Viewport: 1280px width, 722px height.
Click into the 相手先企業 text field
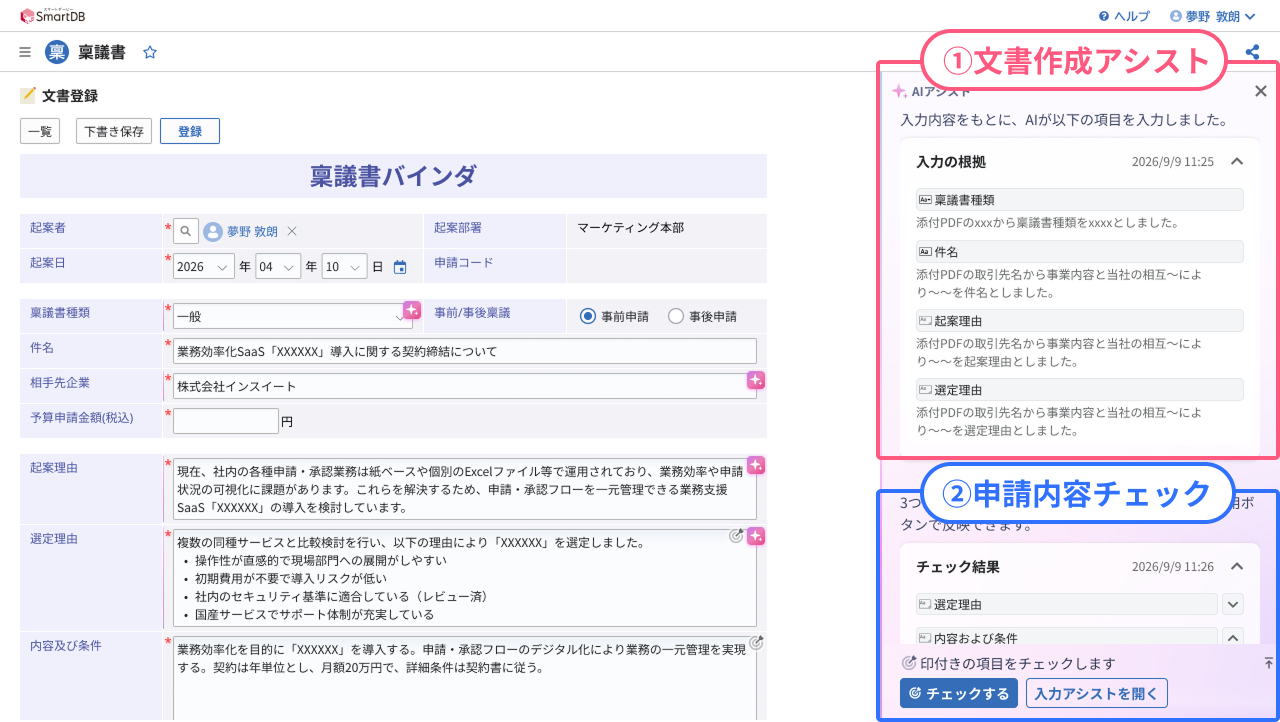[465, 386]
